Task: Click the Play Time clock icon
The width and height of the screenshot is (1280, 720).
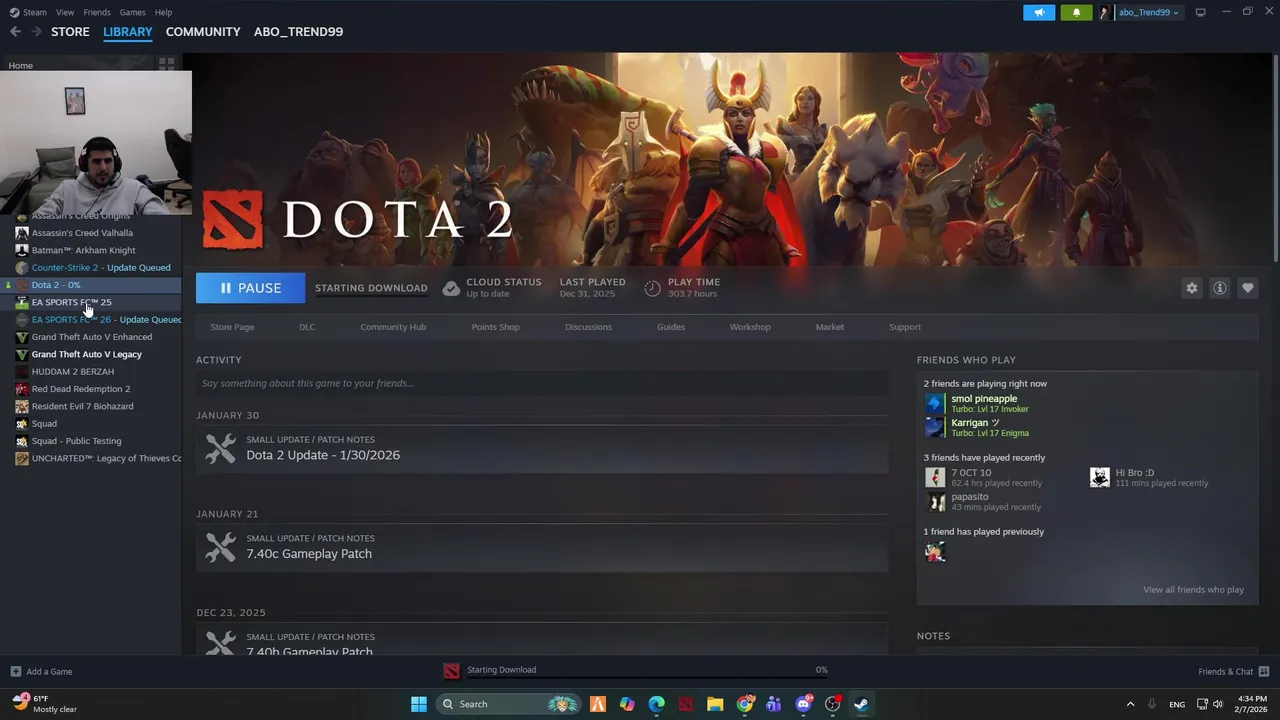Action: point(652,288)
